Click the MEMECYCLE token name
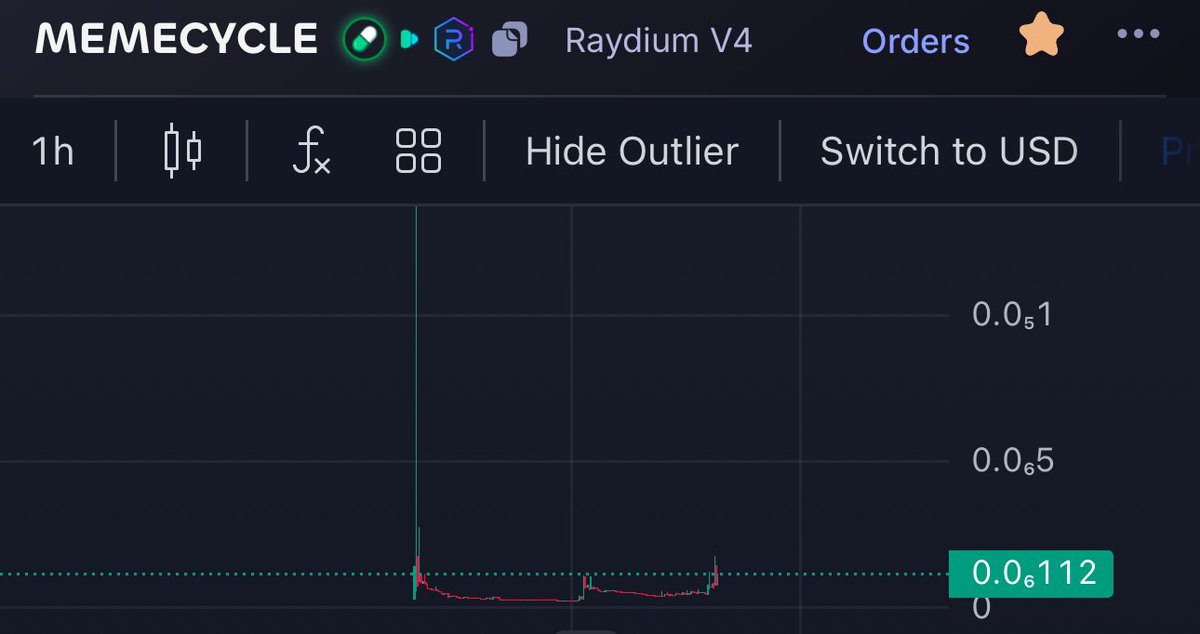1200x634 pixels. [x=177, y=40]
